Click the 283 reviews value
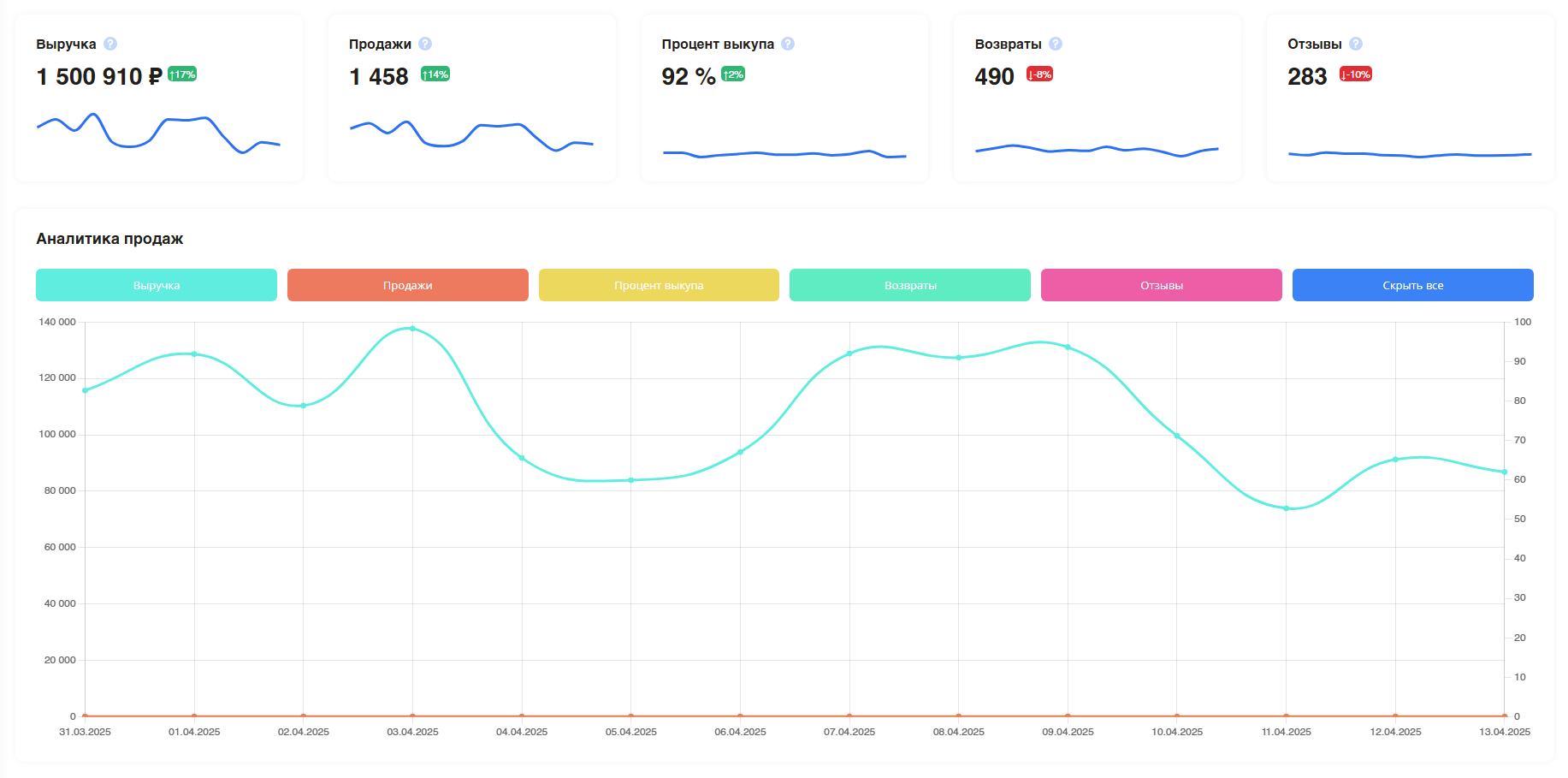The height and width of the screenshot is (778, 1568). coord(1307,77)
